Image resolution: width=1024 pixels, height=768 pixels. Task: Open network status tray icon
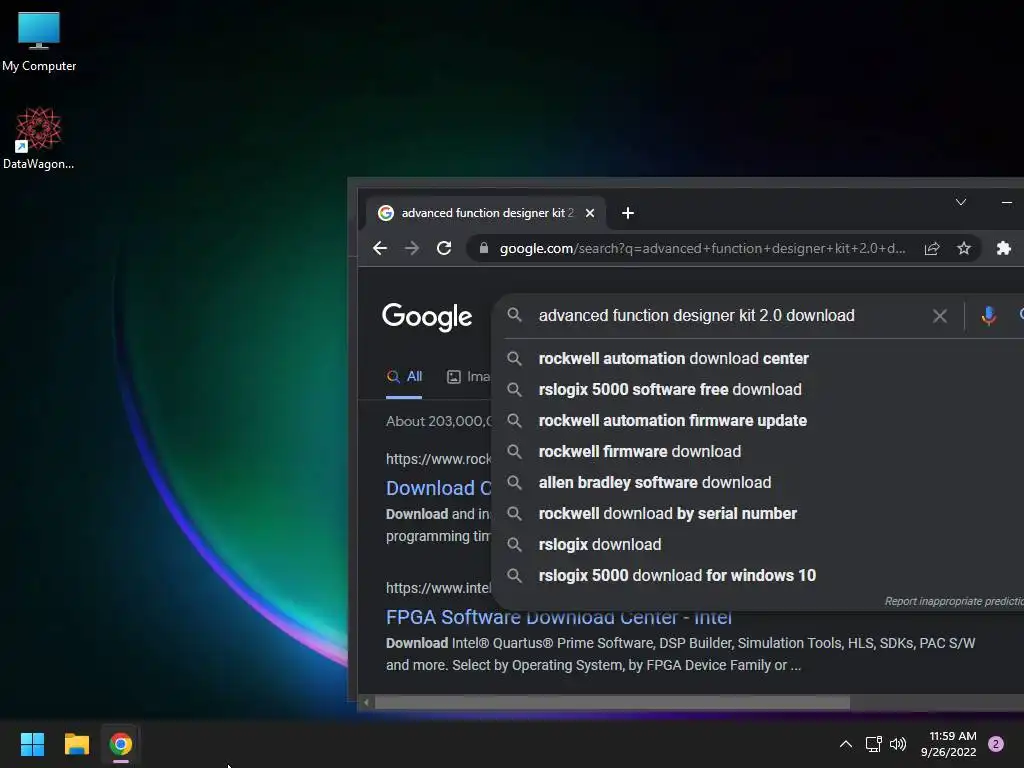pyautogui.click(x=873, y=744)
